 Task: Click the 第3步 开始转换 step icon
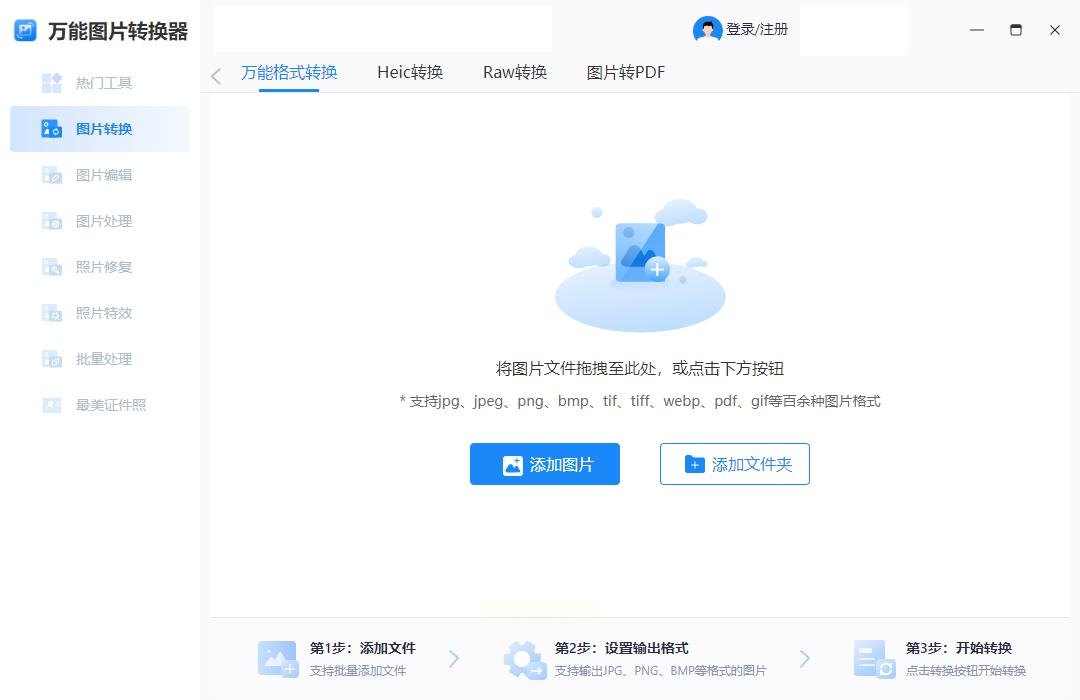[874, 659]
